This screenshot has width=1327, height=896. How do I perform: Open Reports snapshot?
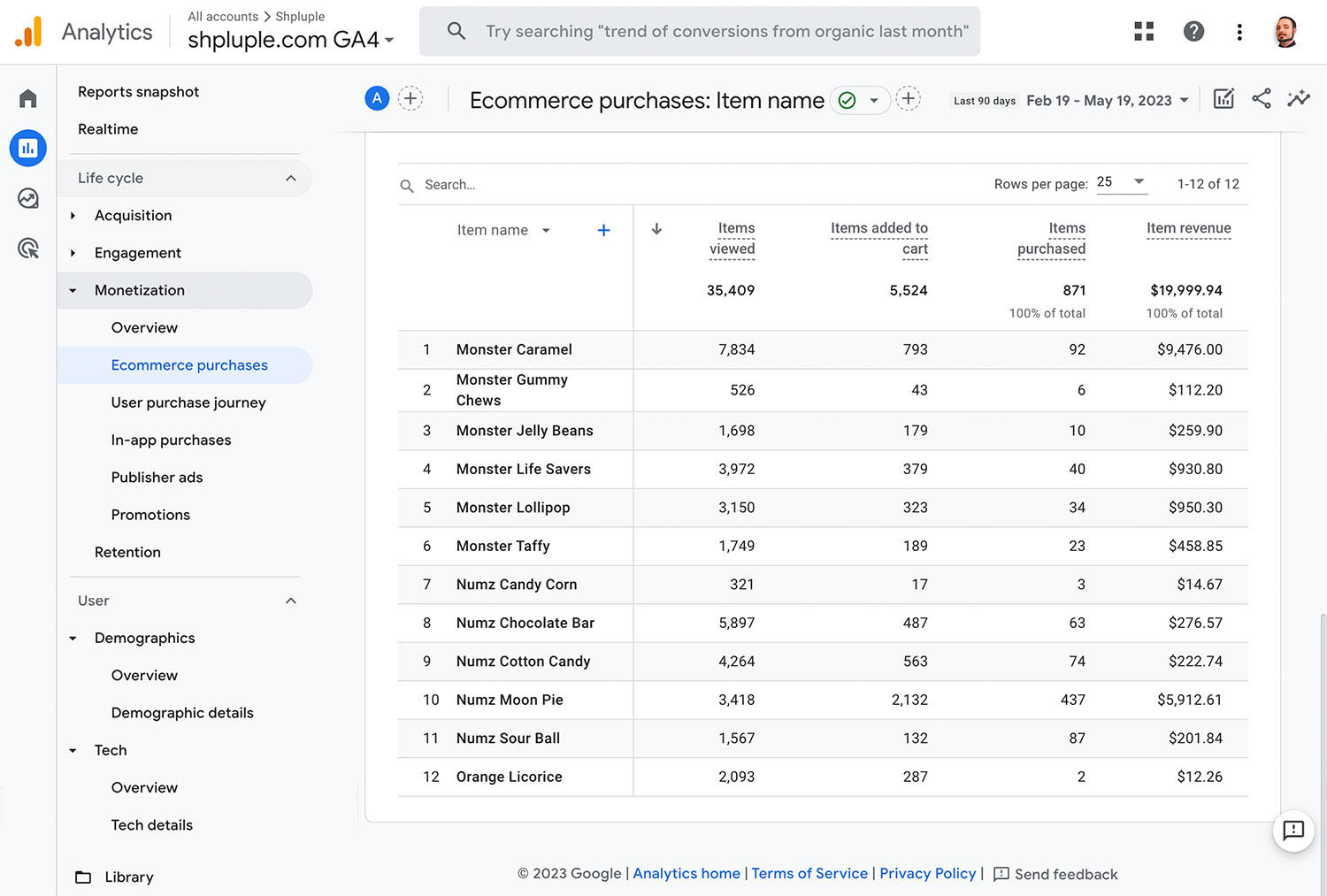[138, 92]
